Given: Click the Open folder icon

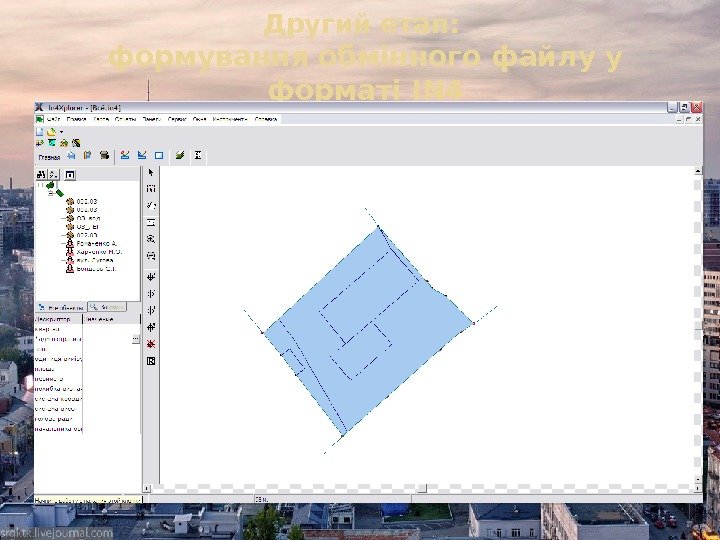Looking at the screenshot, I should [x=51, y=132].
